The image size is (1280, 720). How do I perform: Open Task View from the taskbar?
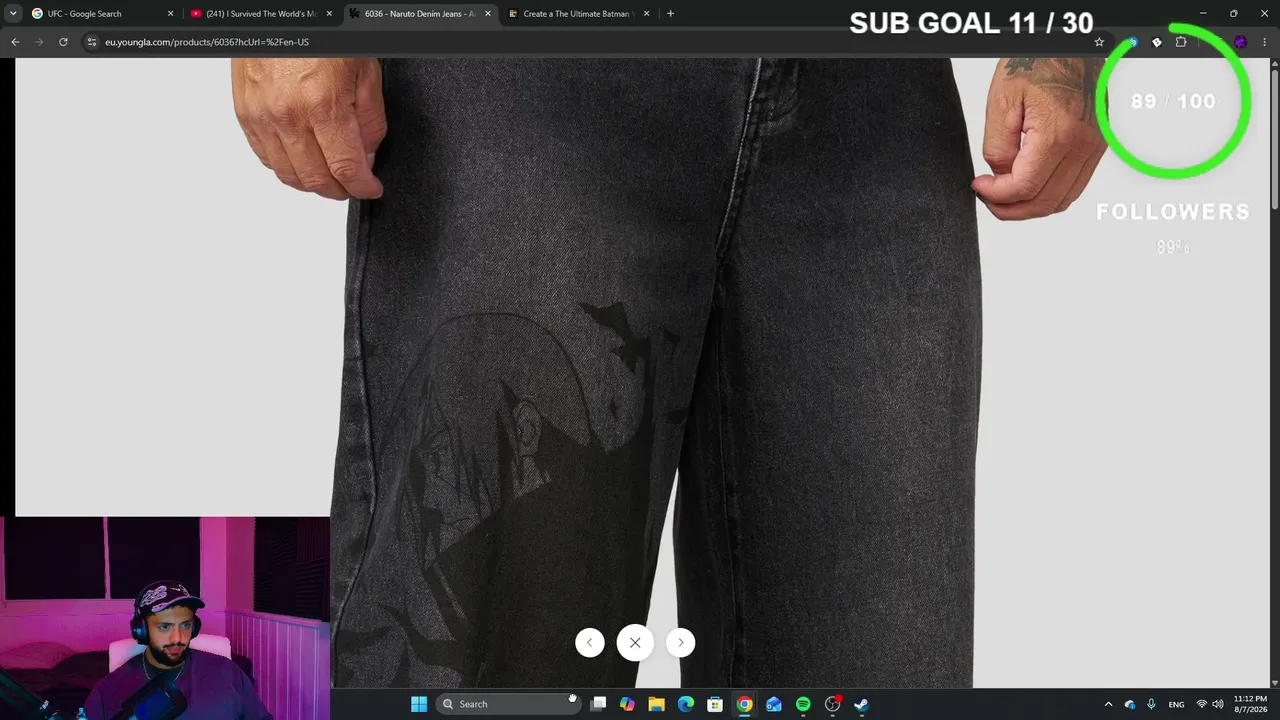tap(598, 704)
